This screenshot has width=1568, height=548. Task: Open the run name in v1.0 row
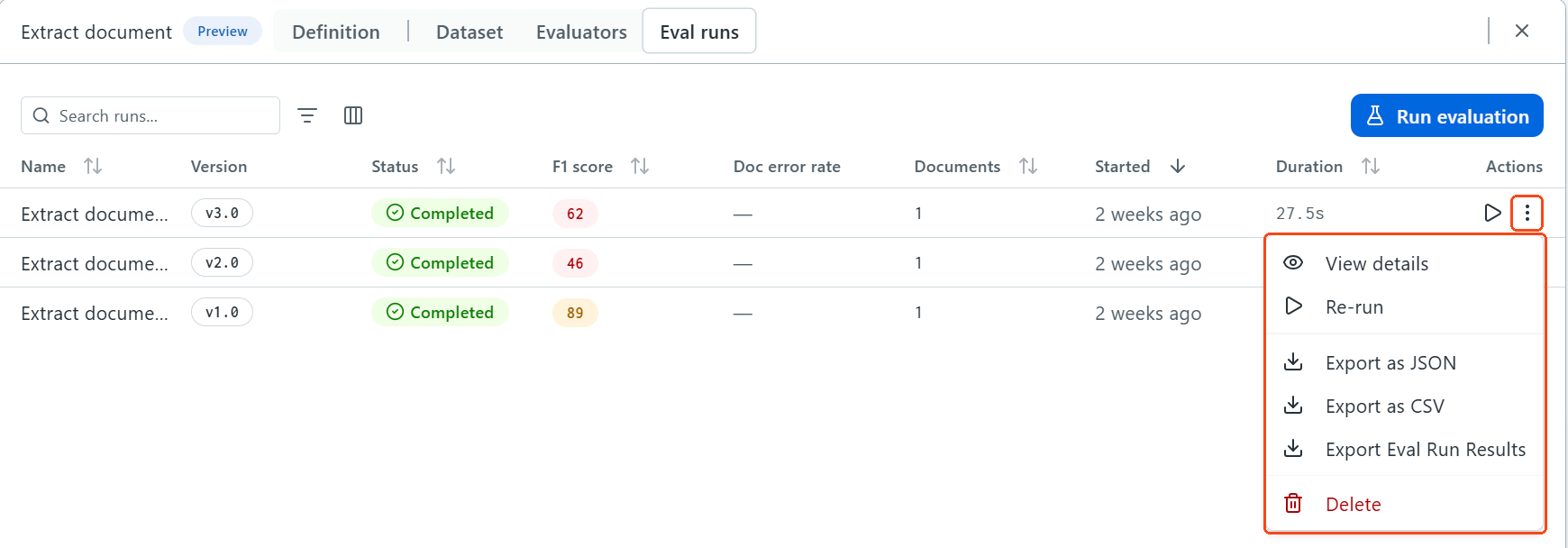pyautogui.click(x=95, y=313)
